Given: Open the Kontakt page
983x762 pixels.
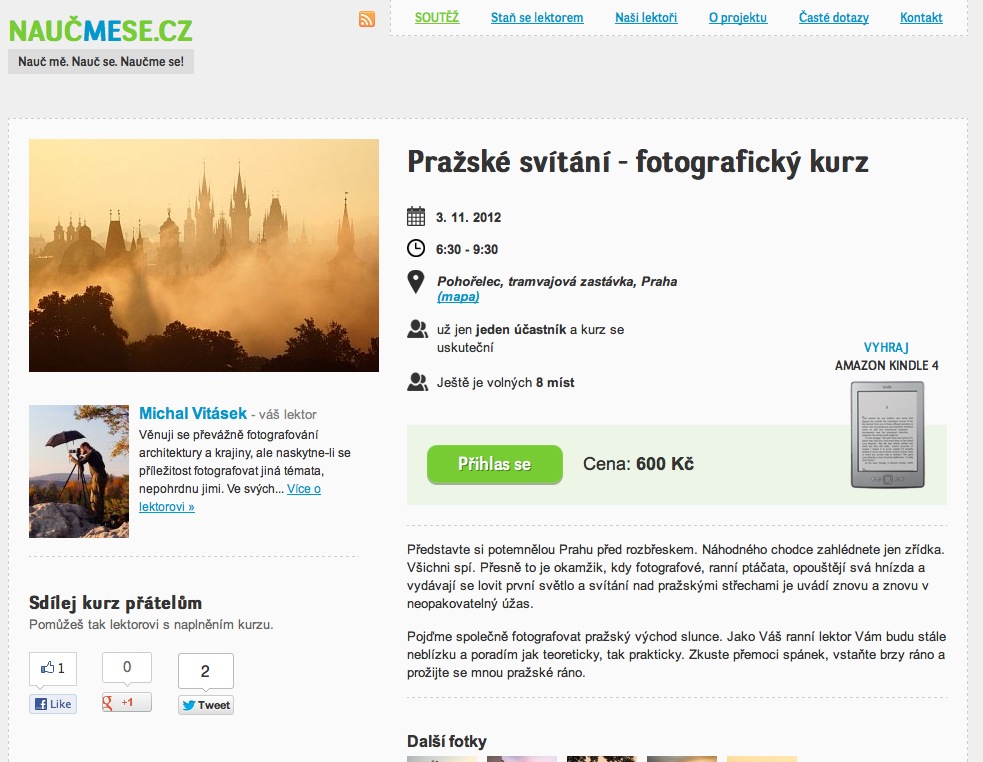Looking at the screenshot, I should (921, 18).
